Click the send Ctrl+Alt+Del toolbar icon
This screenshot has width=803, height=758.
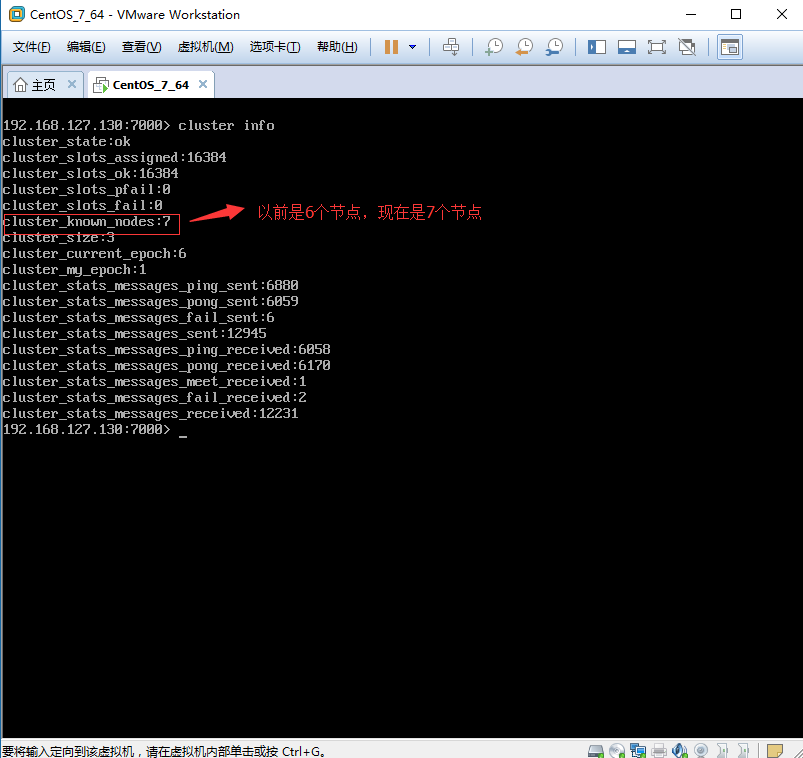pos(451,47)
